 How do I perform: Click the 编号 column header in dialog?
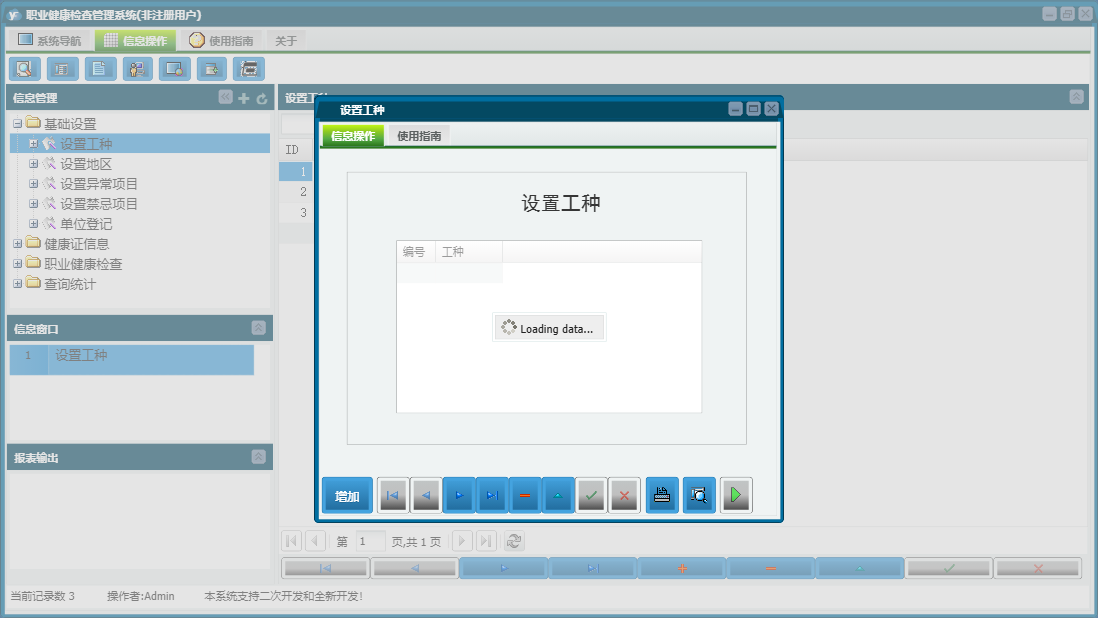(416, 252)
